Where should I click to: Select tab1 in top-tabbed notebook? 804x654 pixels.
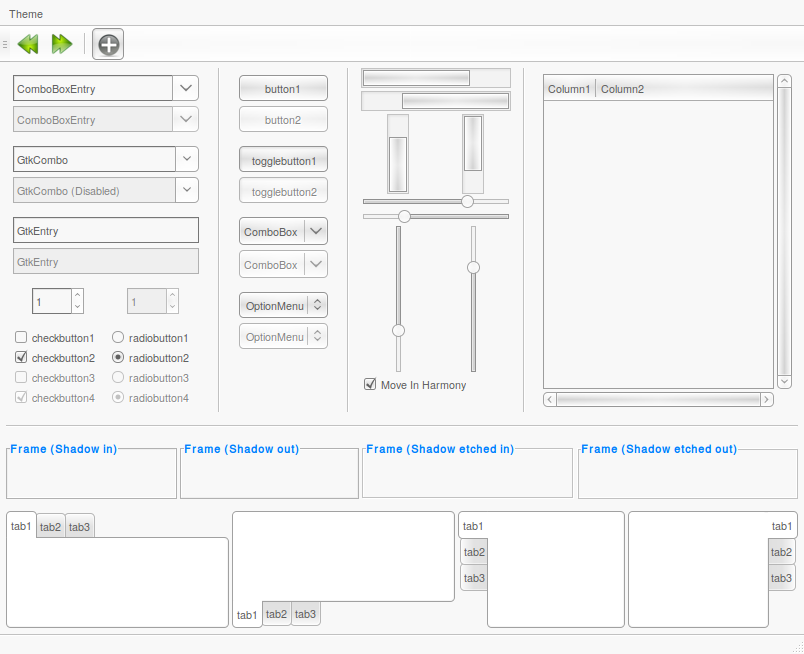pyautogui.click(x=21, y=526)
